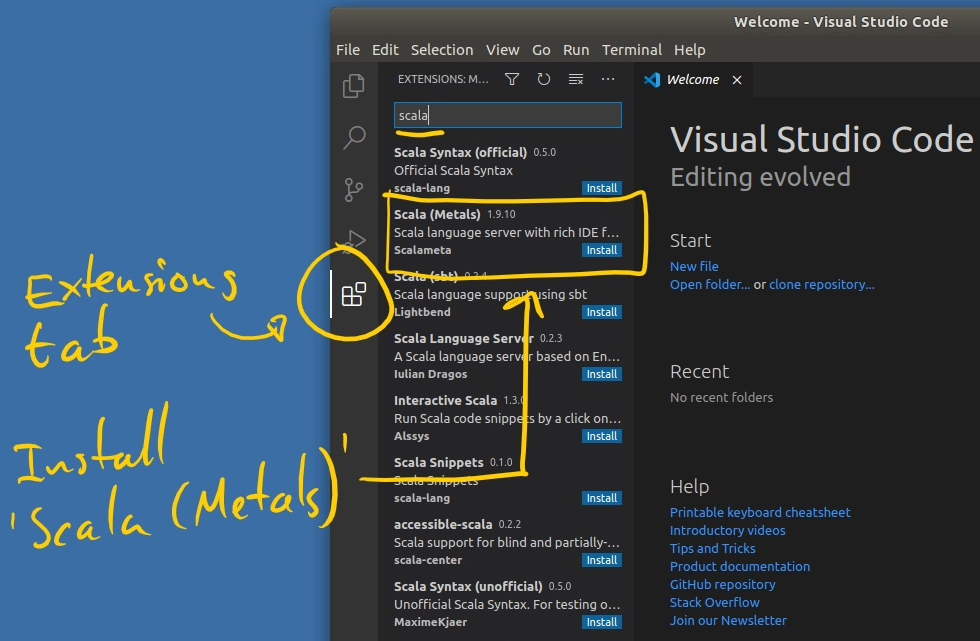Viewport: 980px width, 641px height.
Task: Open extensions More Actions ellipsis menu
Action: pos(608,79)
